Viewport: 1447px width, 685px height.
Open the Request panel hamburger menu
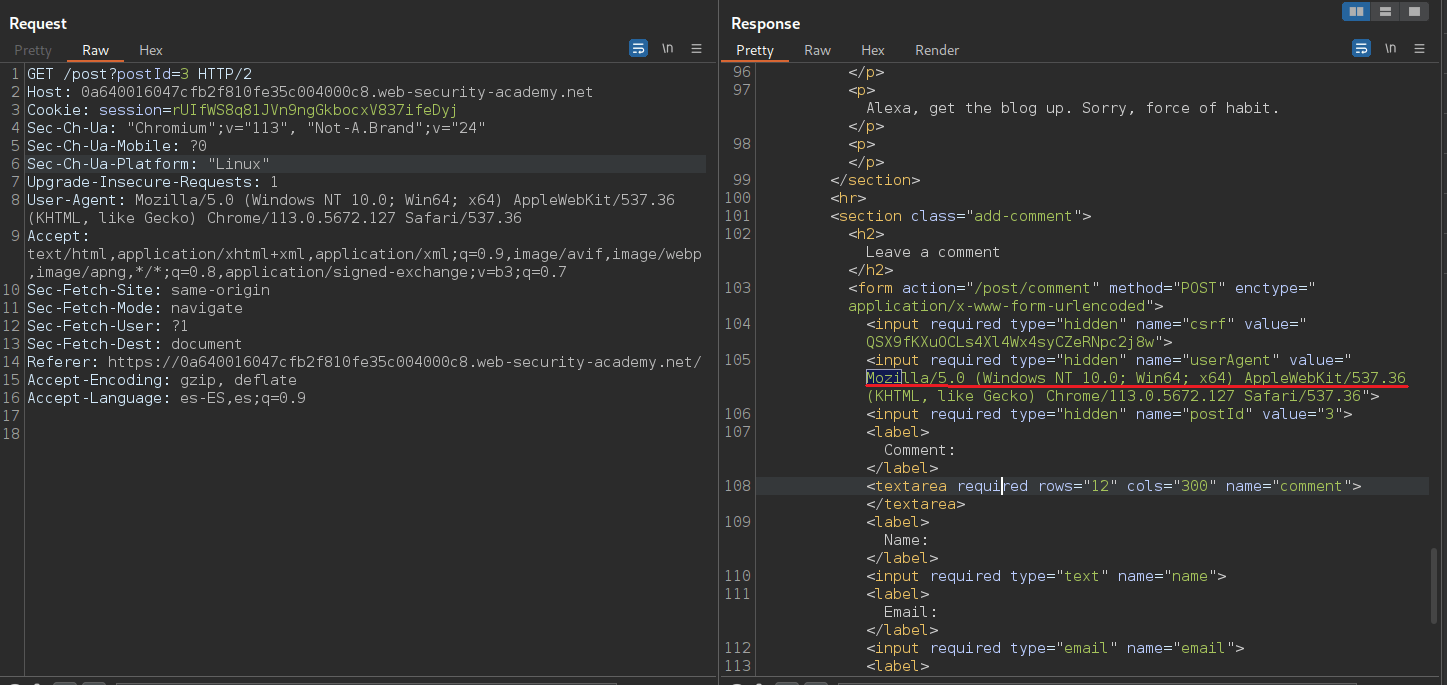coord(697,49)
